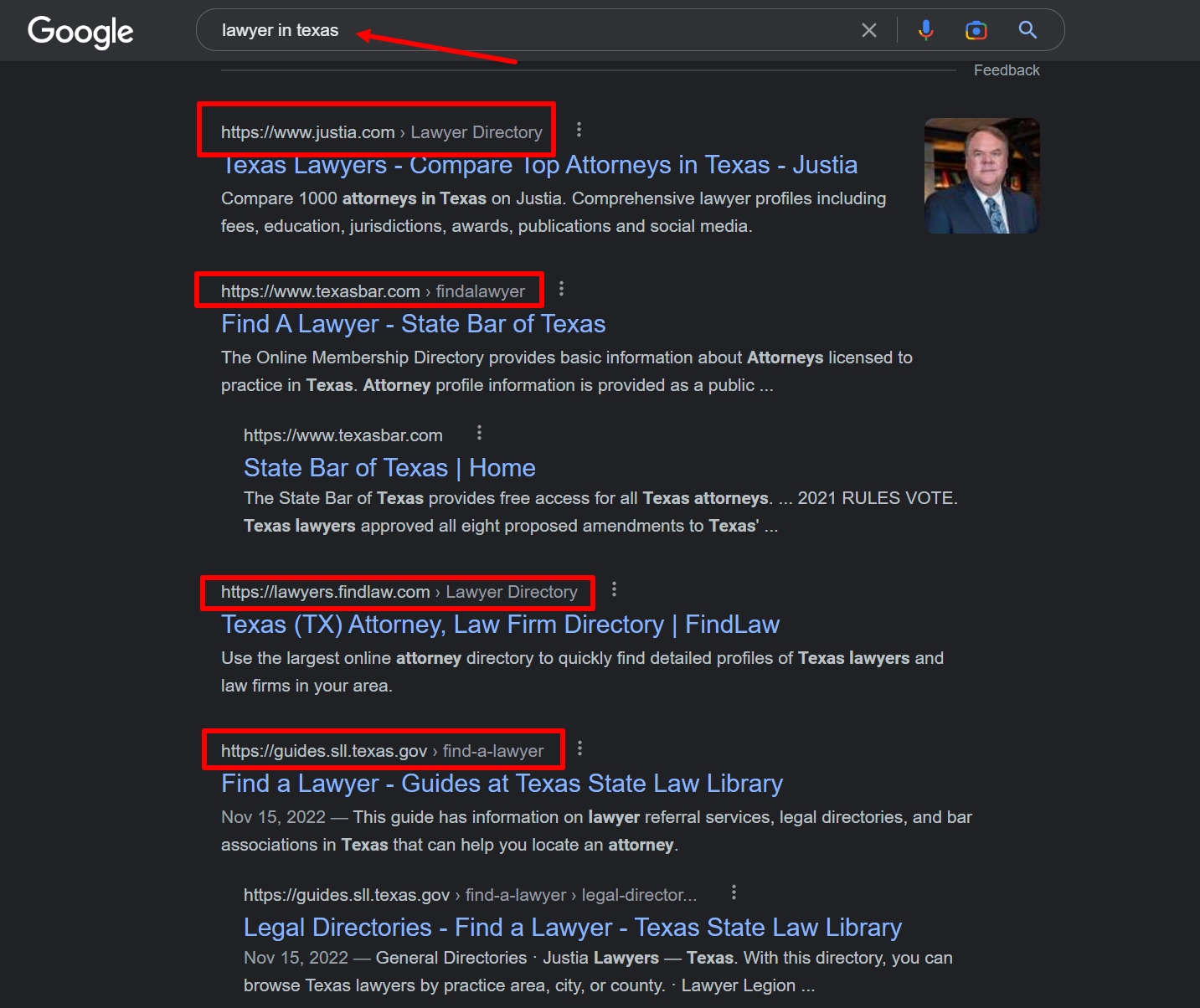1200x1008 pixels.
Task: Open three-dot menu for texasbar findalawyer result
Action: (x=561, y=289)
